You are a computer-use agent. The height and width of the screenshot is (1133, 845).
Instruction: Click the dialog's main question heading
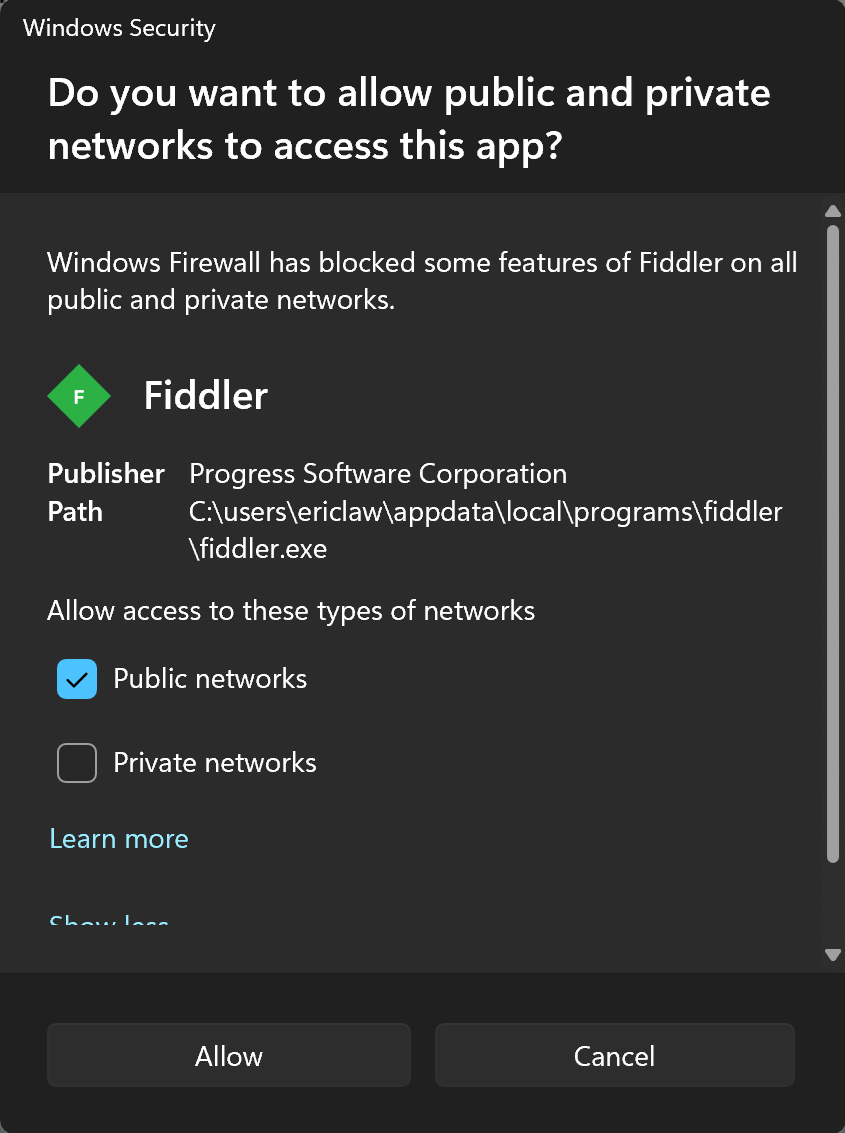point(409,119)
